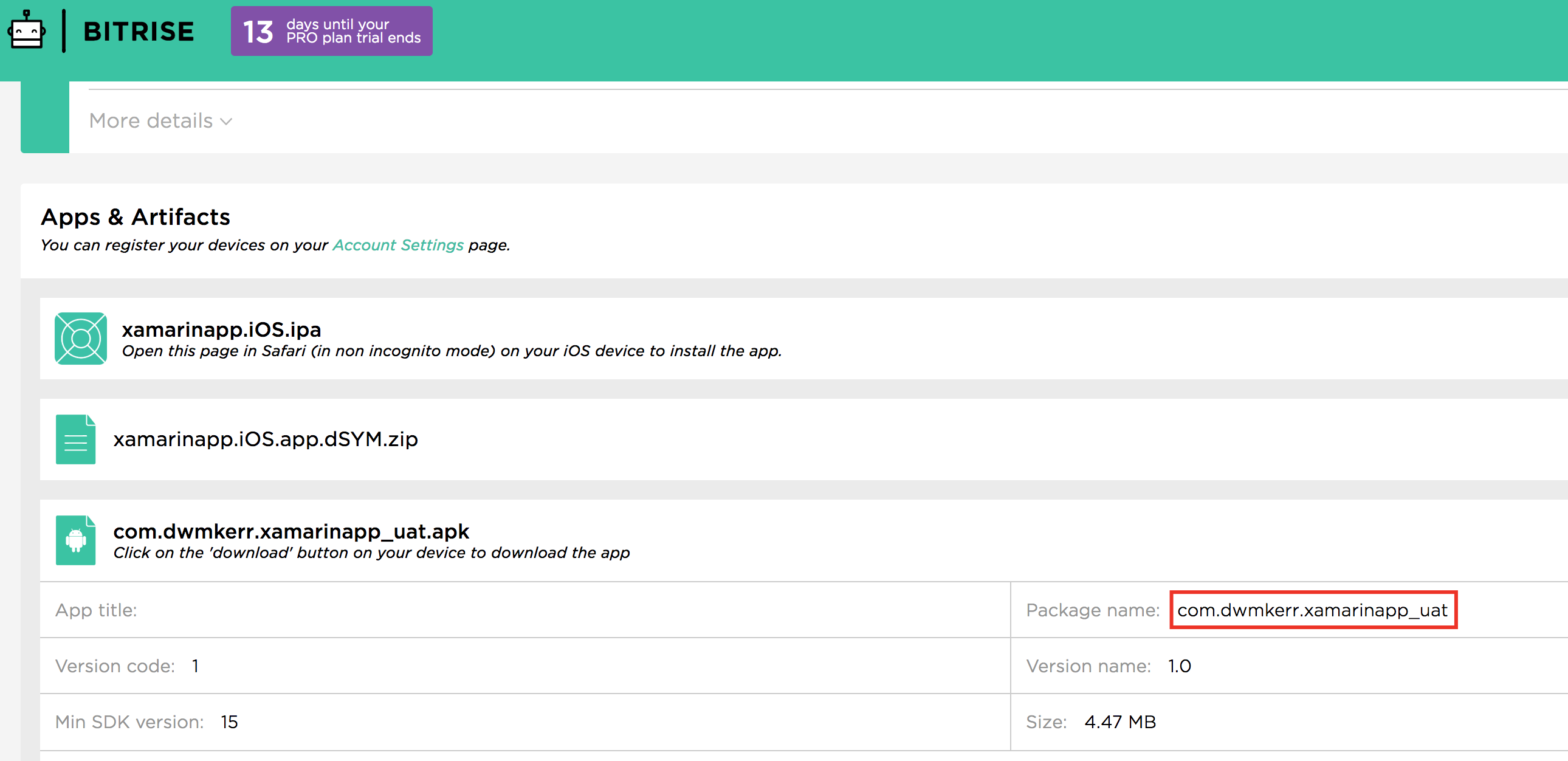Click the BITRISE wordmark in header
Viewport: 1568px width, 761px height.
click(139, 32)
